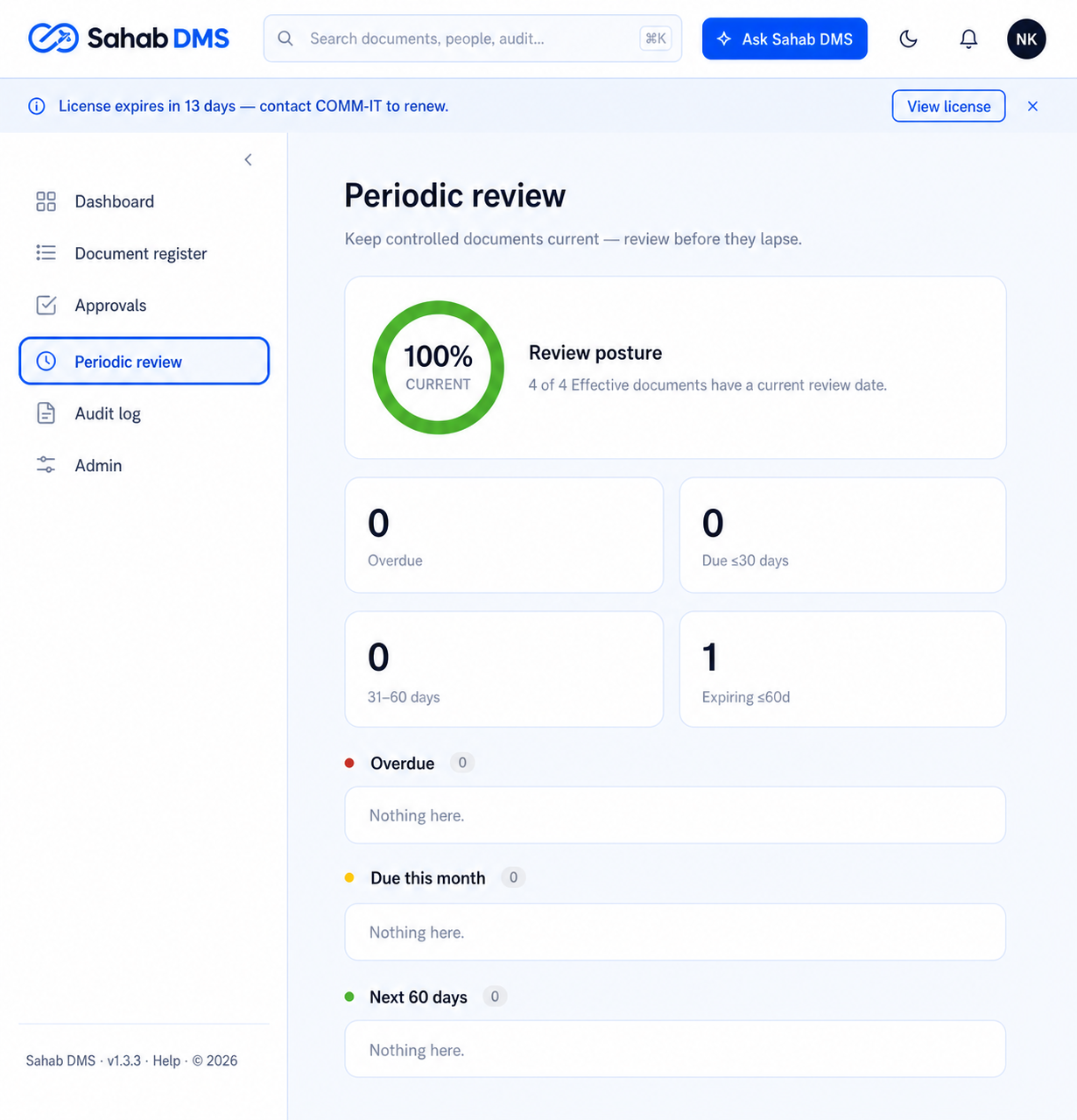Click the Admin sliders icon
Viewport: 1077px width, 1120px height.
46,465
